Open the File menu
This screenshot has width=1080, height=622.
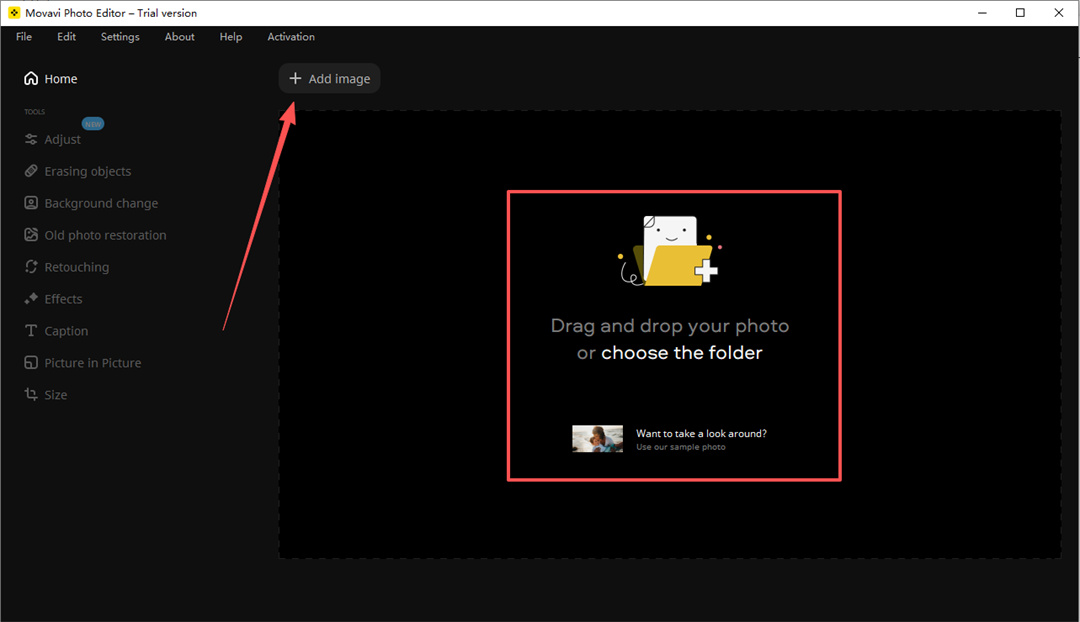click(x=24, y=37)
